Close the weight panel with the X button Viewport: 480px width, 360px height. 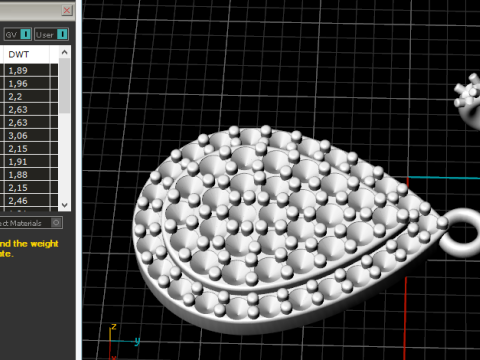coord(67,10)
